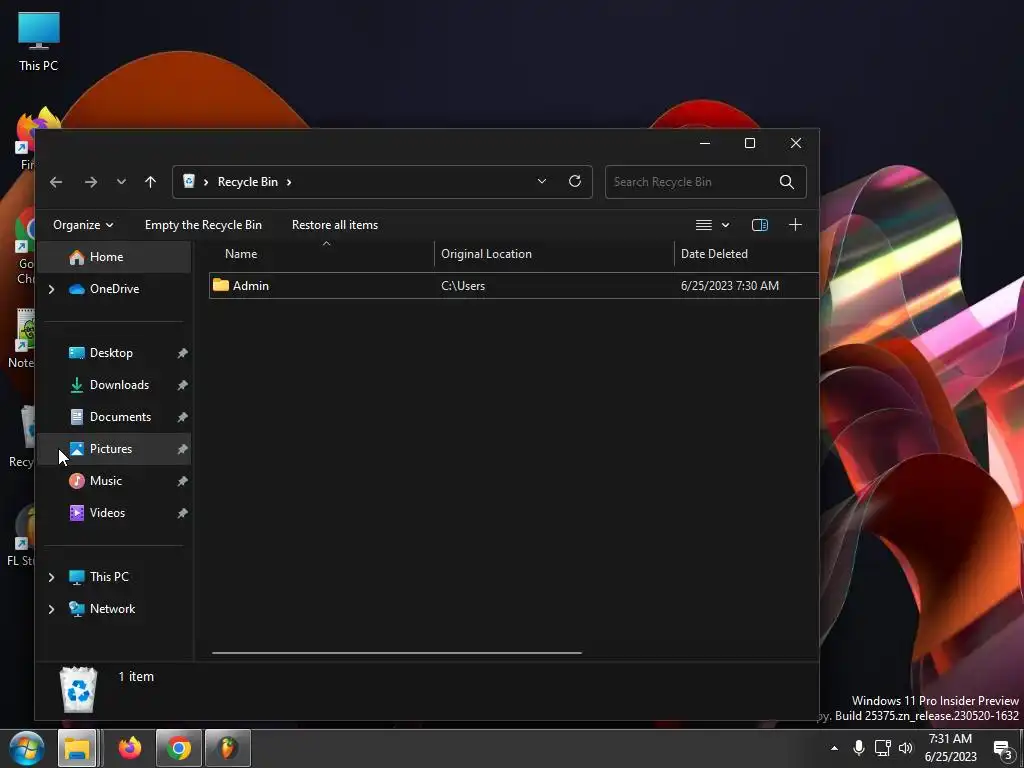Toggle the preview pane
Viewport: 1024px width, 768px height.
tap(760, 225)
